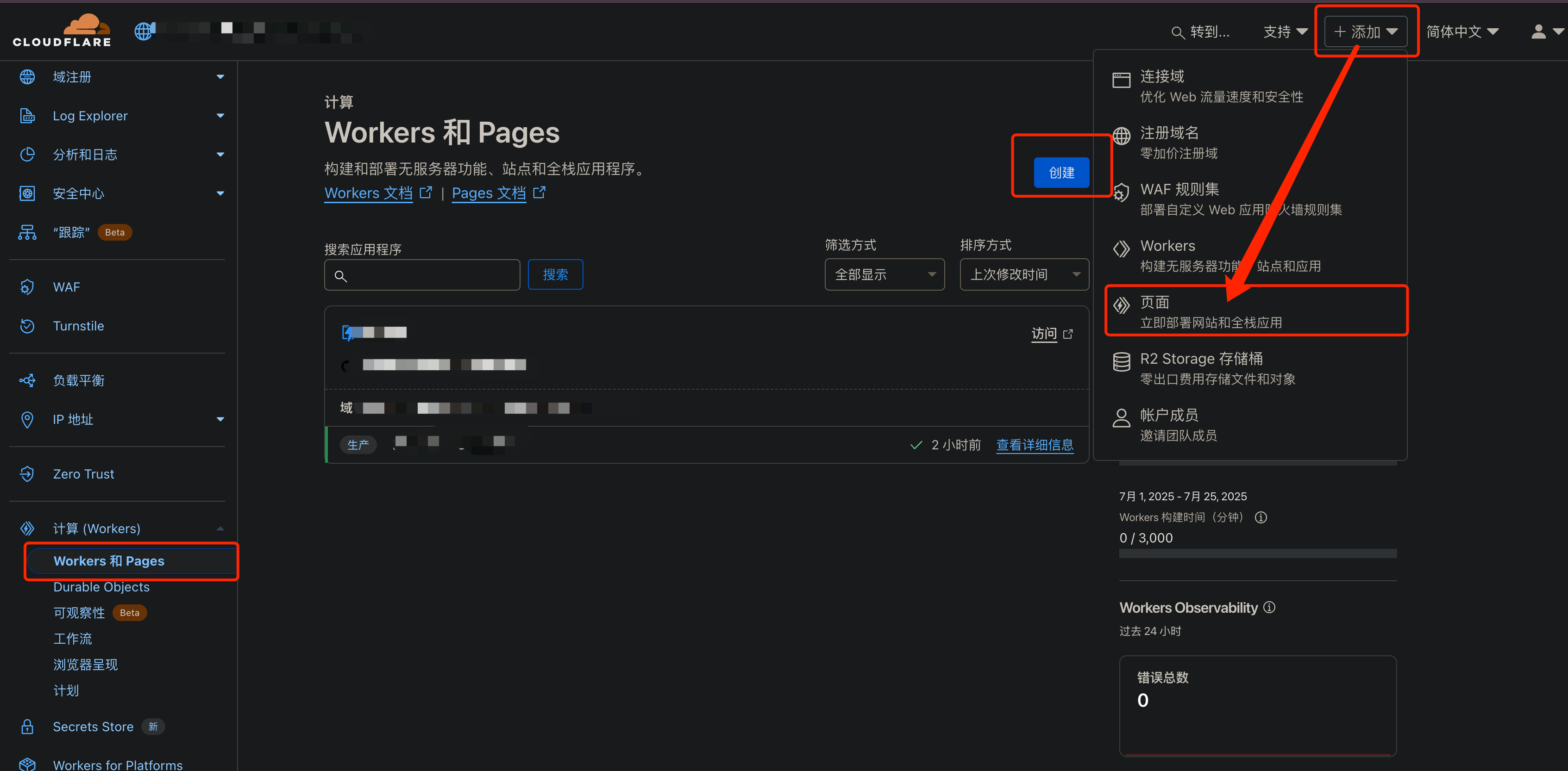Click info icon next to Workers Observability
Viewport: 1568px width, 771px height.
click(1269, 607)
